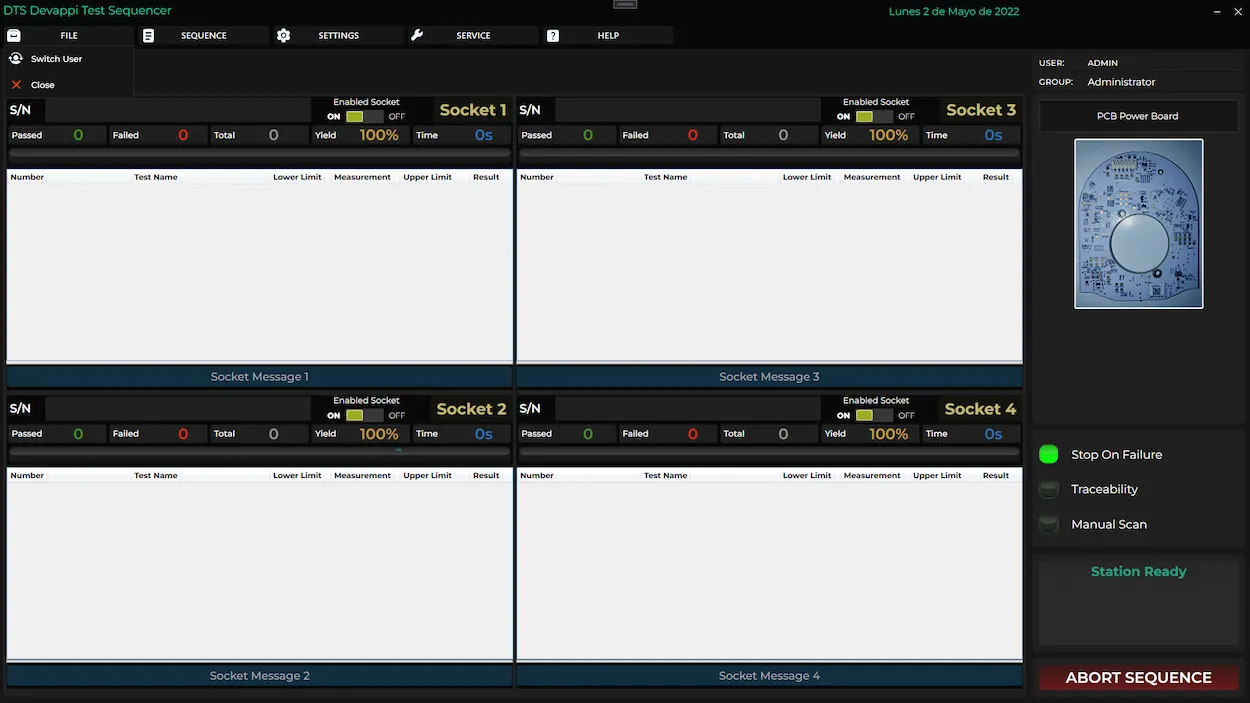Click the Socket 4 Passed count value

point(588,434)
